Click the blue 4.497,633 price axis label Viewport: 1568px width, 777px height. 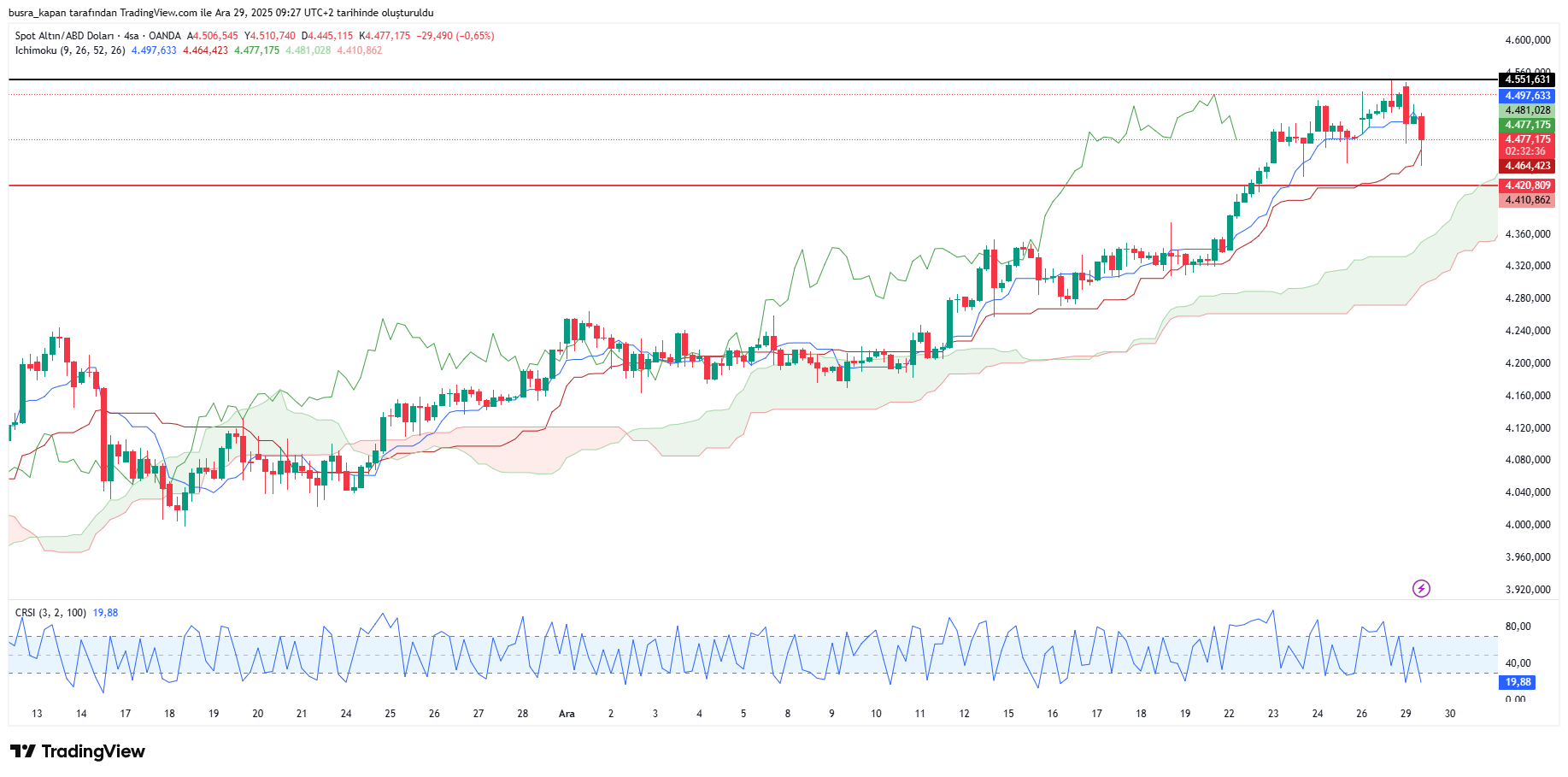(x=1527, y=96)
